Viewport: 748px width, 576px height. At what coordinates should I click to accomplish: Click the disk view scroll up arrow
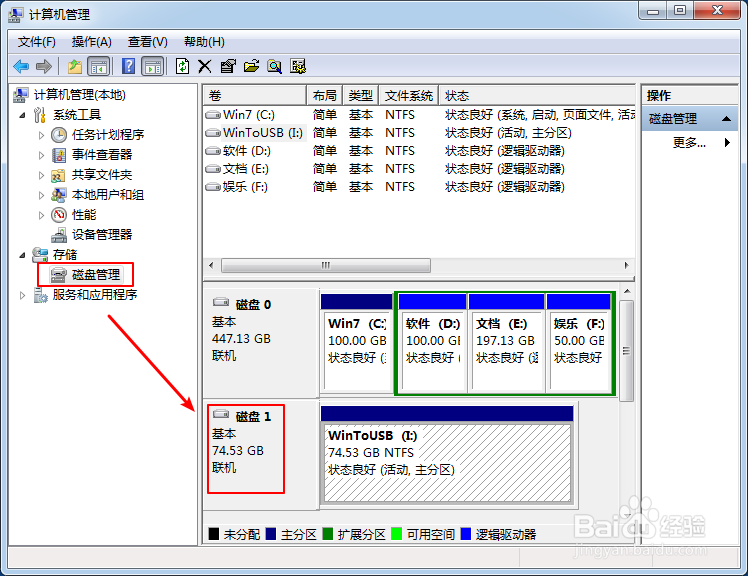coord(627,292)
